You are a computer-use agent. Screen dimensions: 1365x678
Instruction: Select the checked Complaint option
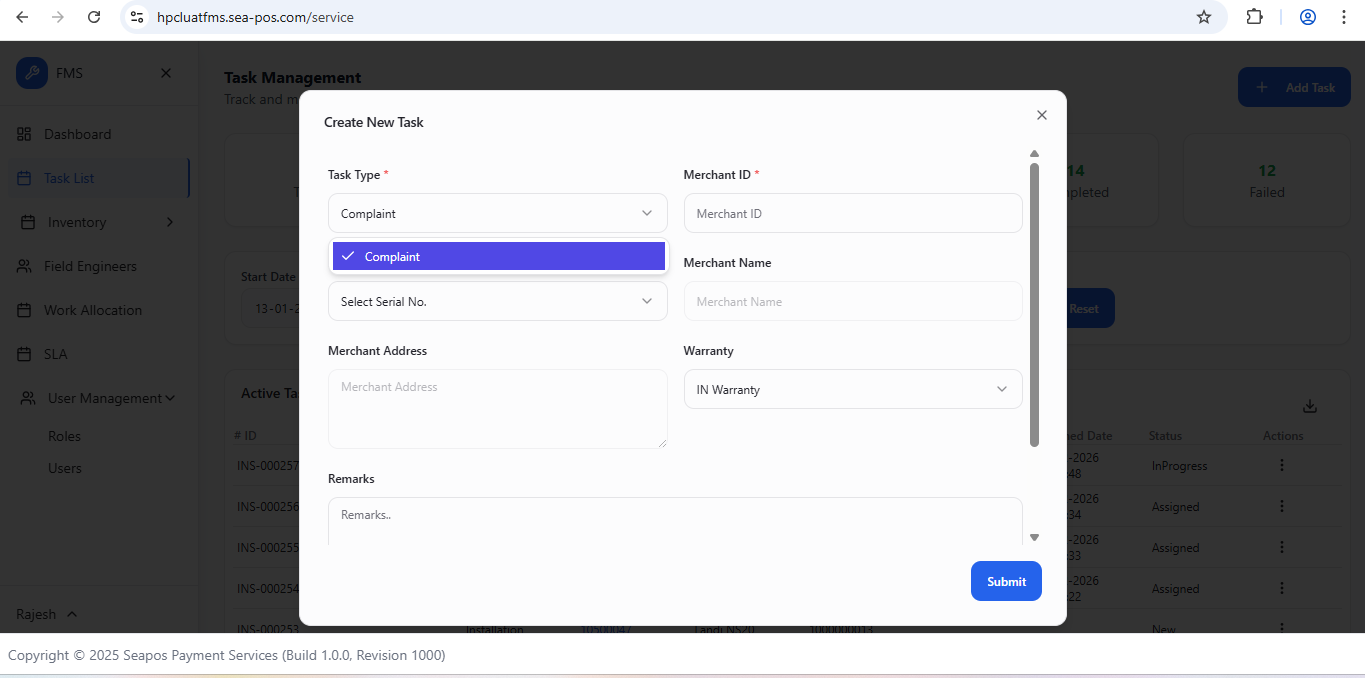coord(498,257)
